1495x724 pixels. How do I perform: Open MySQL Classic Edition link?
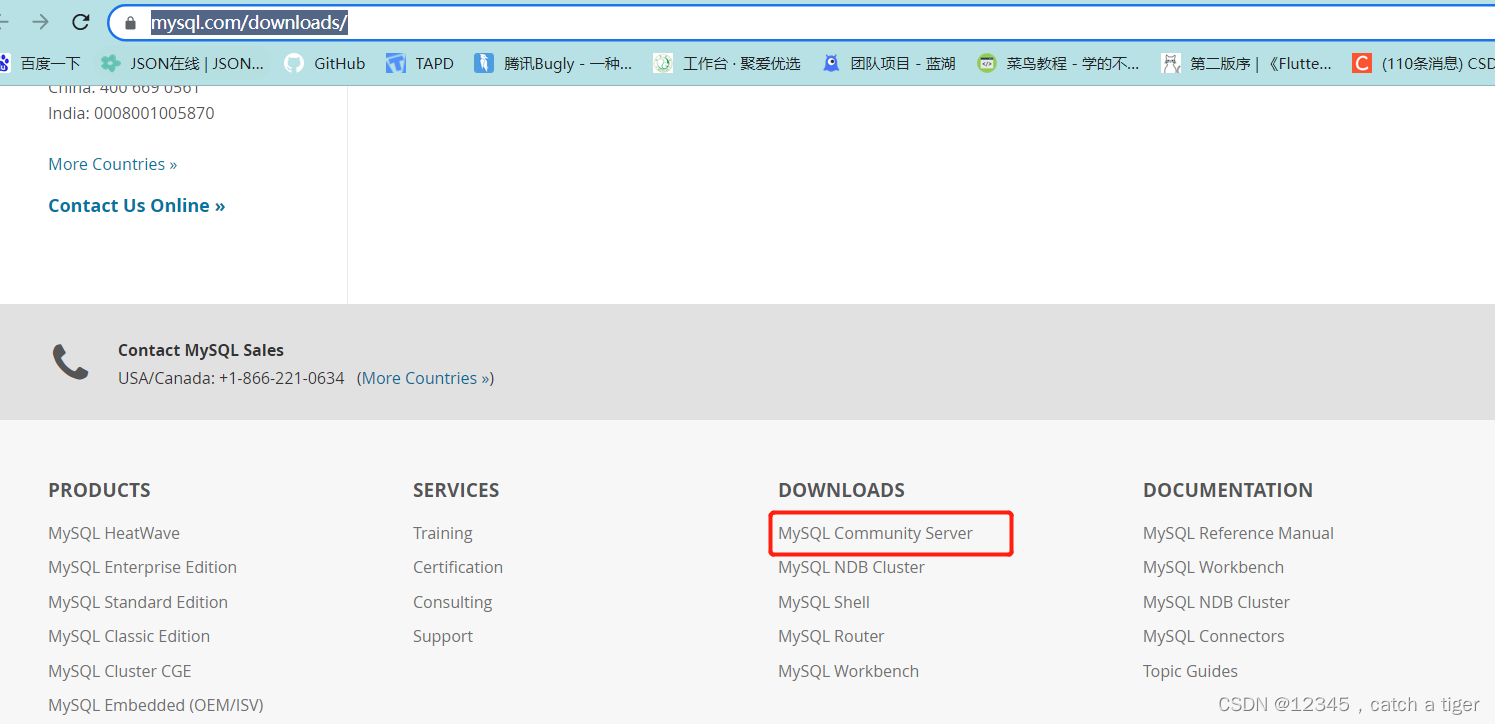(129, 636)
